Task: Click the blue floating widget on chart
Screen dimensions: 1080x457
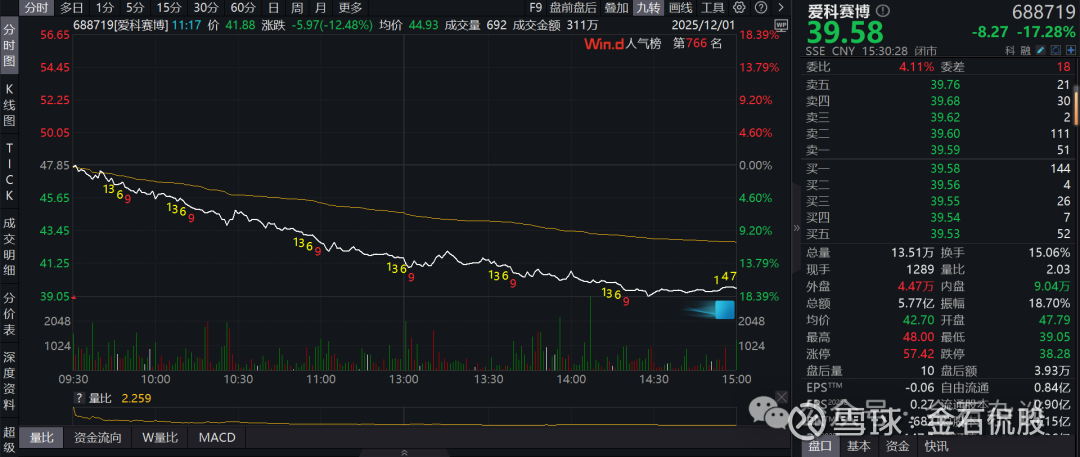Action: [725, 310]
